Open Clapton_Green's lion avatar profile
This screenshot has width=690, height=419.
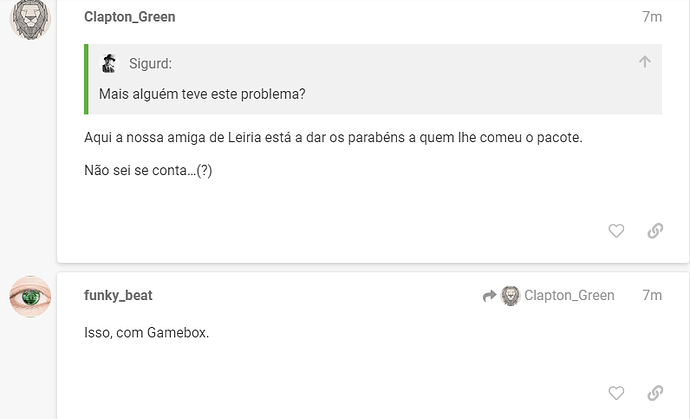click(x=30, y=19)
